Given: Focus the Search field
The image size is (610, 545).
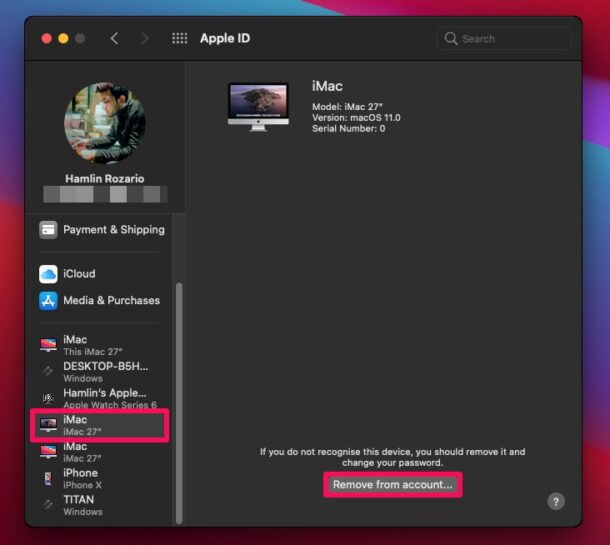Looking at the screenshot, I should click(x=504, y=39).
